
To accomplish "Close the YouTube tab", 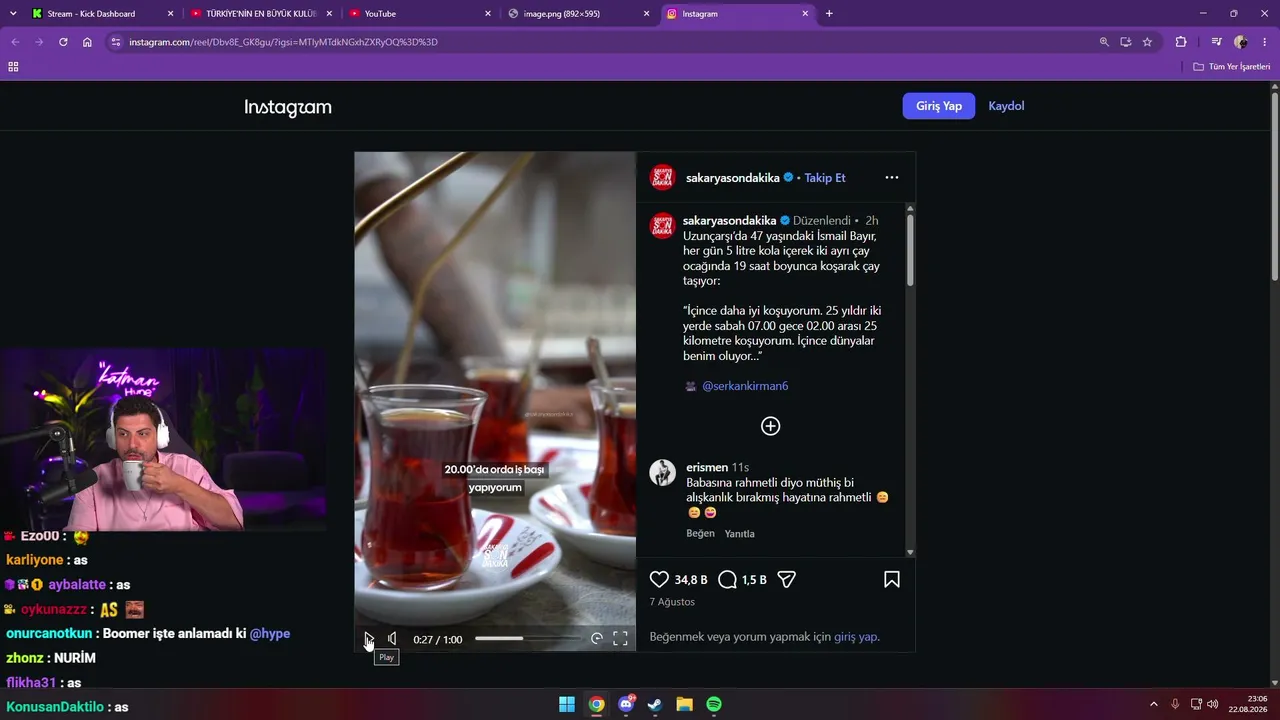I will pos(488,14).
